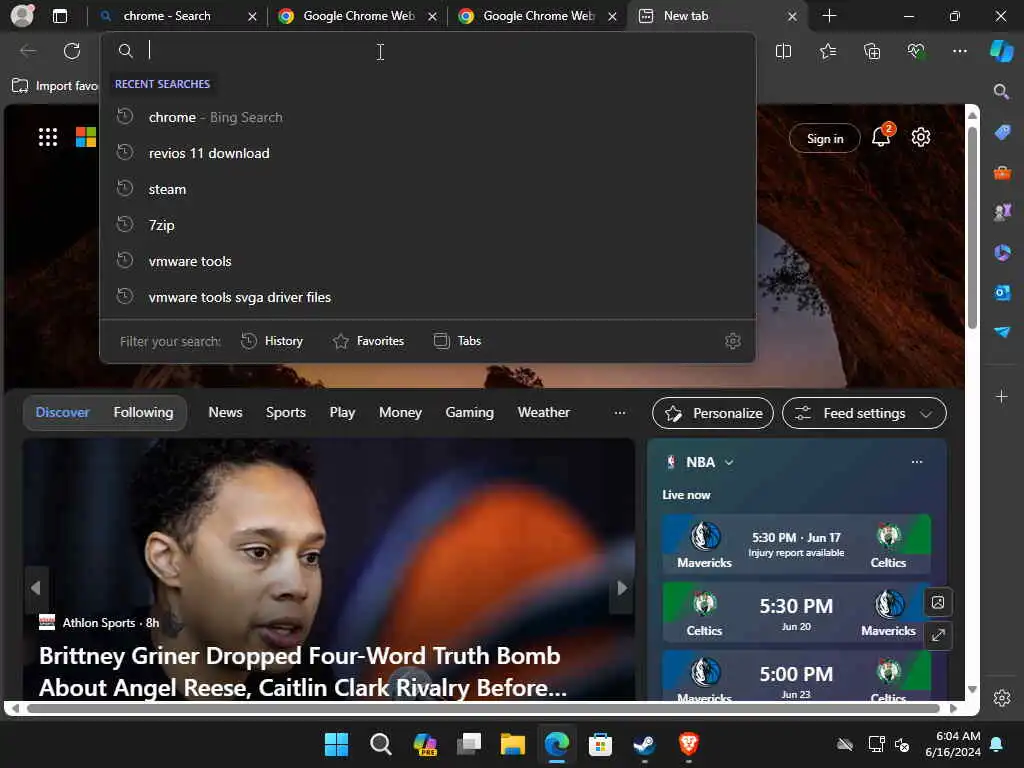
Task: Select recent search steam
Action: 428,189
